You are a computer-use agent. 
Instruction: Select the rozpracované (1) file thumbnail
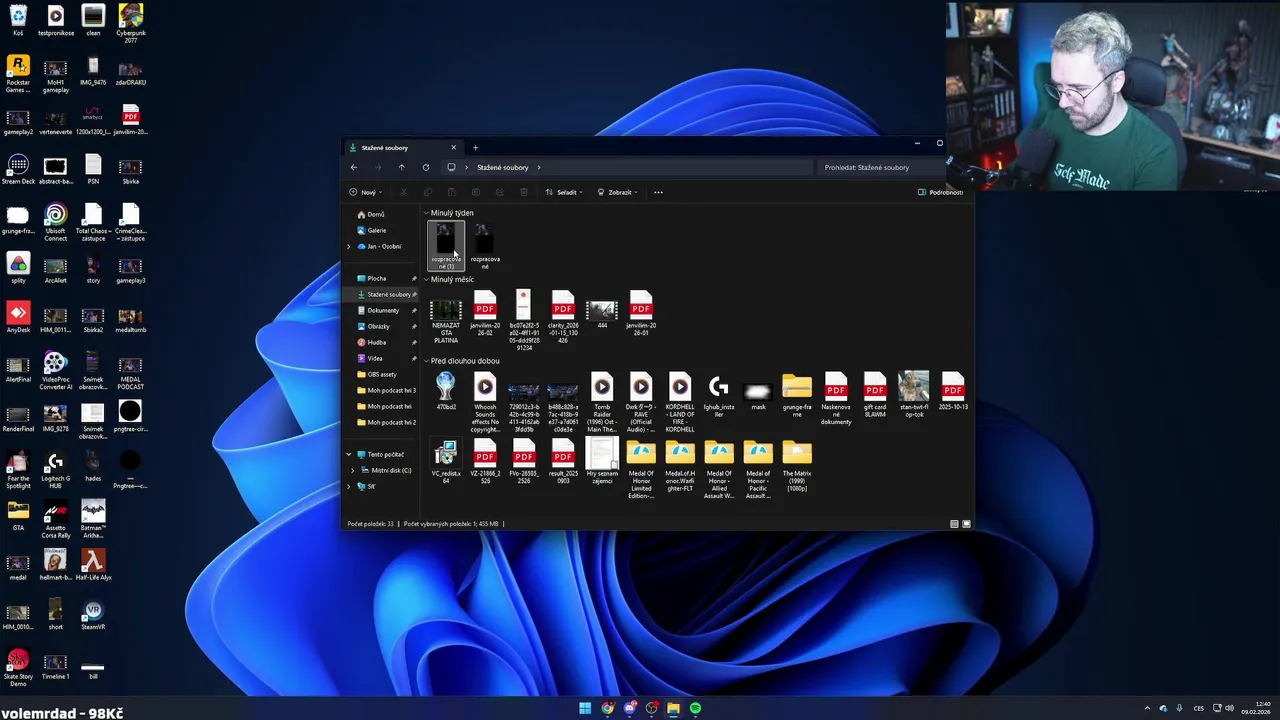(x=446, y=246)
